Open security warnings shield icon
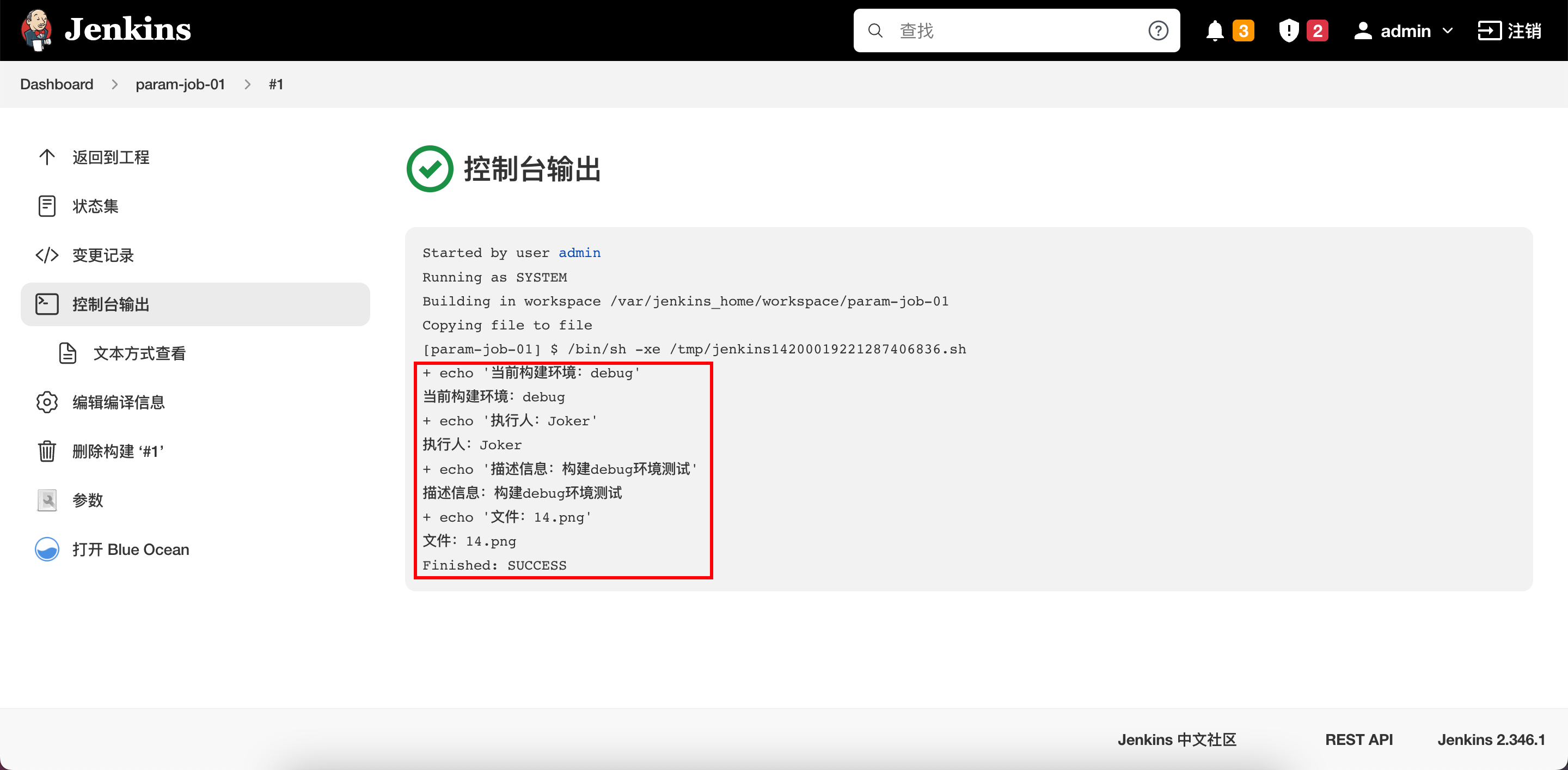The width and height of the screenshot is (1568, 770). tap(1289, 30)
